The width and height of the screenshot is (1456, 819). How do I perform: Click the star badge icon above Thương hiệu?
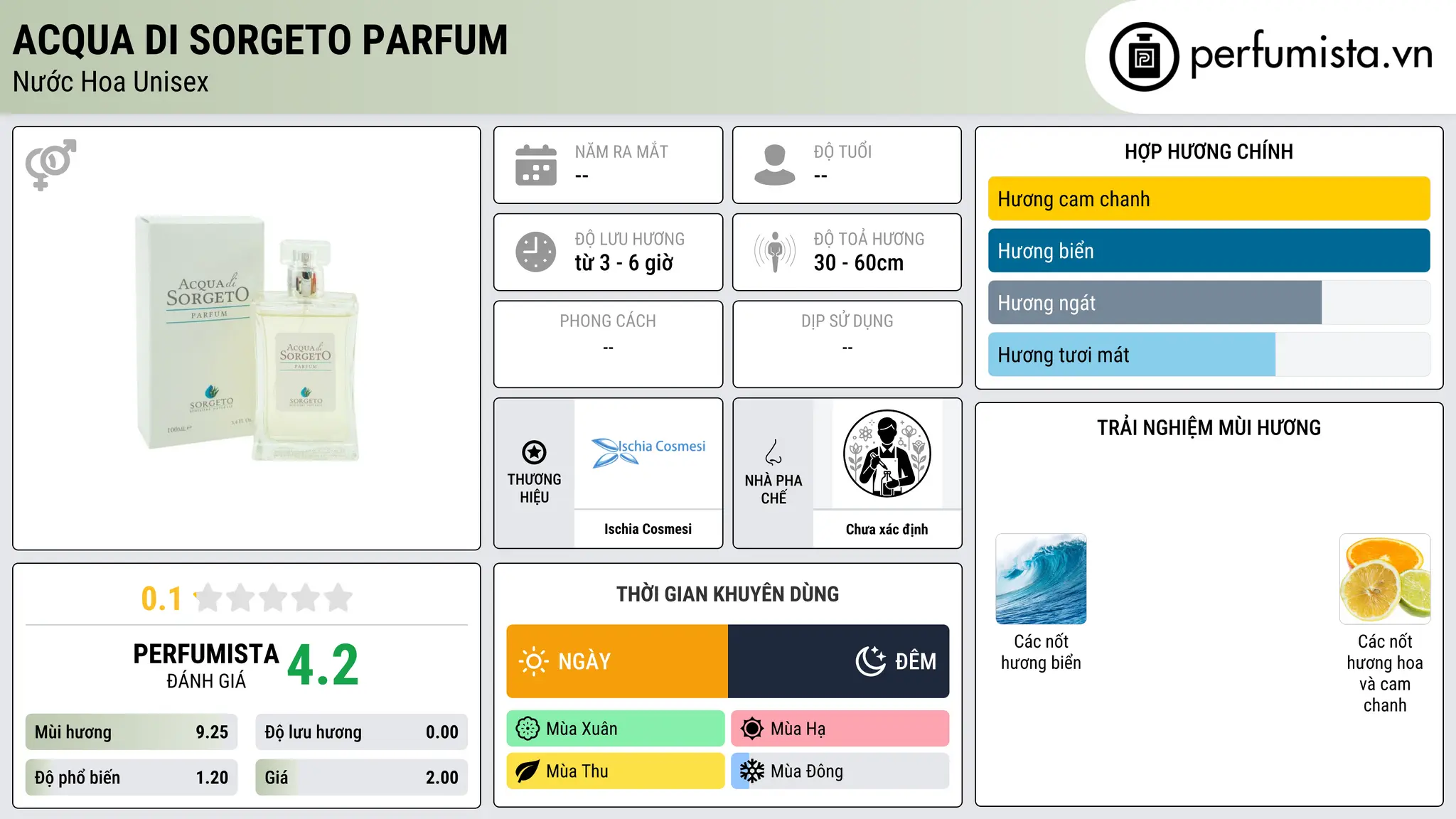(534, 452)
